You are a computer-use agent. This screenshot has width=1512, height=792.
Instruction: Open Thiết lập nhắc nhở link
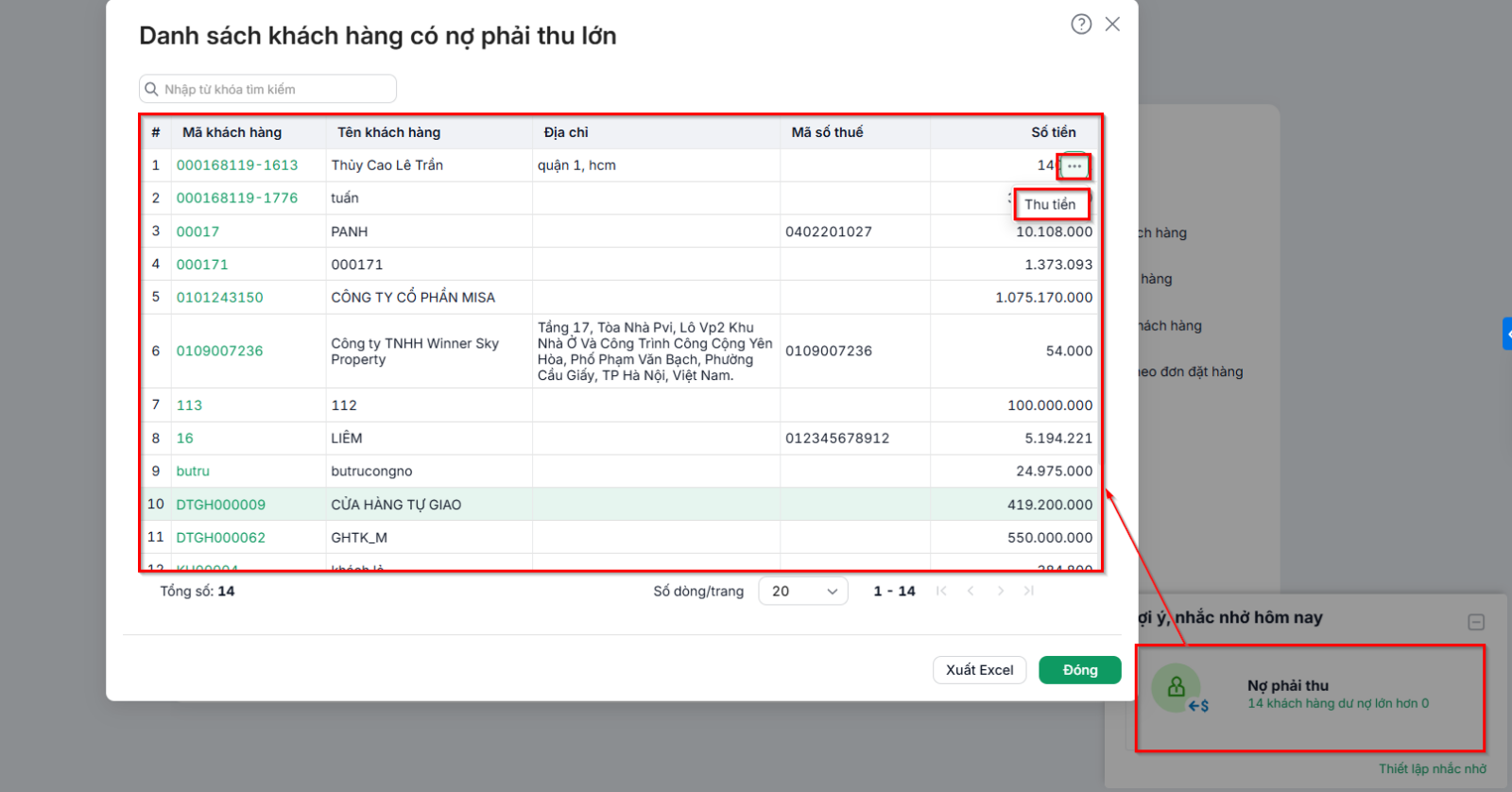(x=1433, y=768)
